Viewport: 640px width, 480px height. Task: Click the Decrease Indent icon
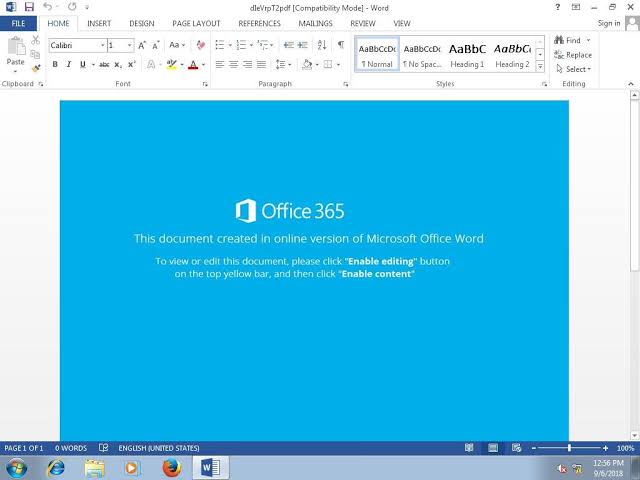(289, 45)
